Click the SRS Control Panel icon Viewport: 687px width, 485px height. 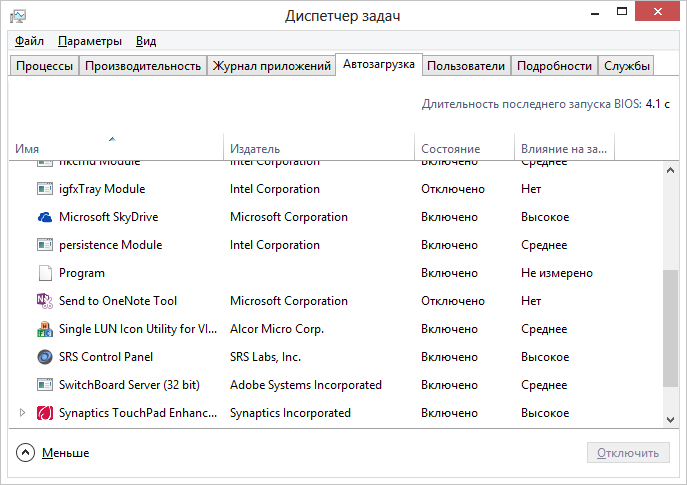pos(45,357)
